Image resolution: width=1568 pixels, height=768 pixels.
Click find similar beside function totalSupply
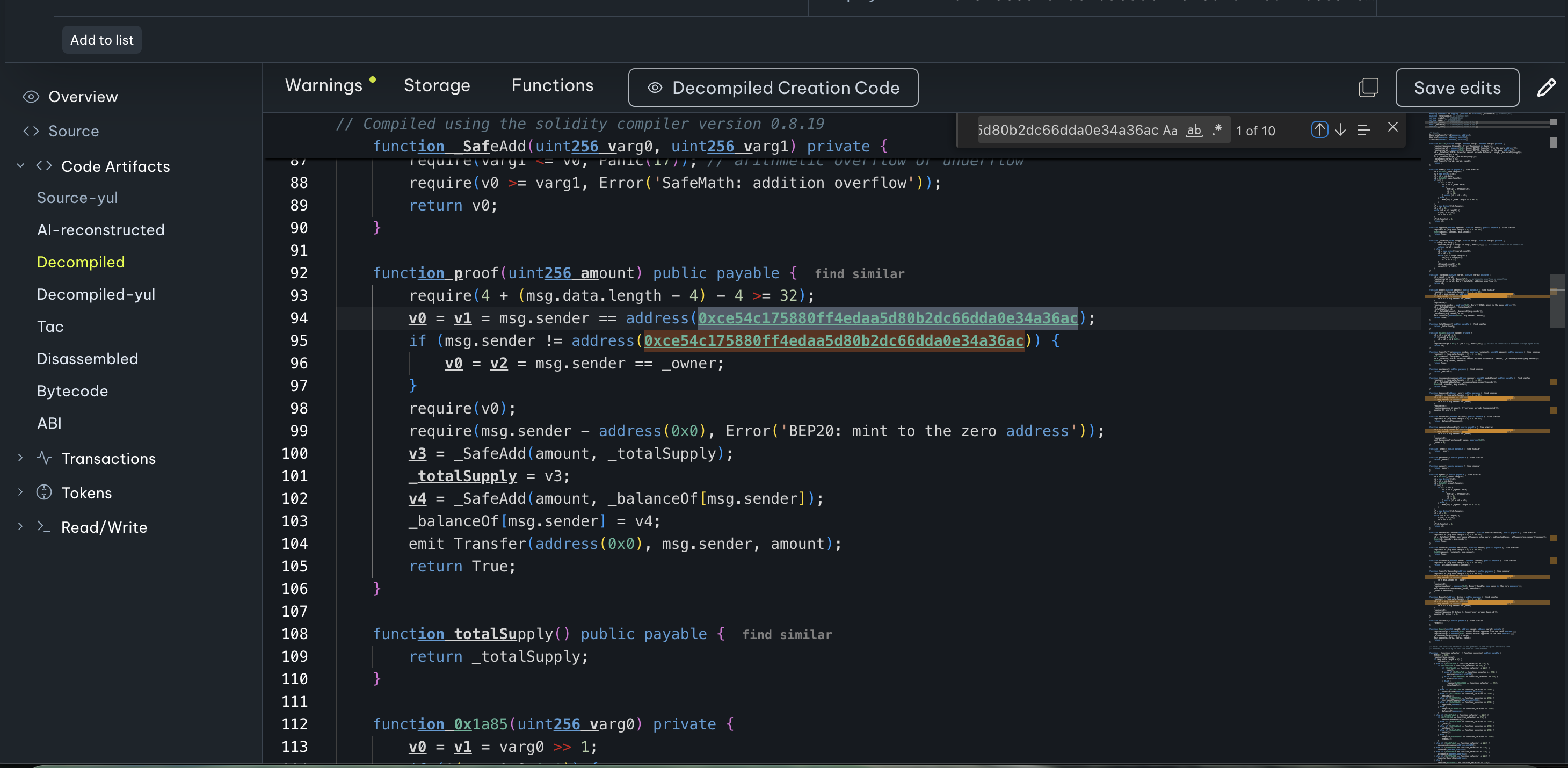point(787,635)
